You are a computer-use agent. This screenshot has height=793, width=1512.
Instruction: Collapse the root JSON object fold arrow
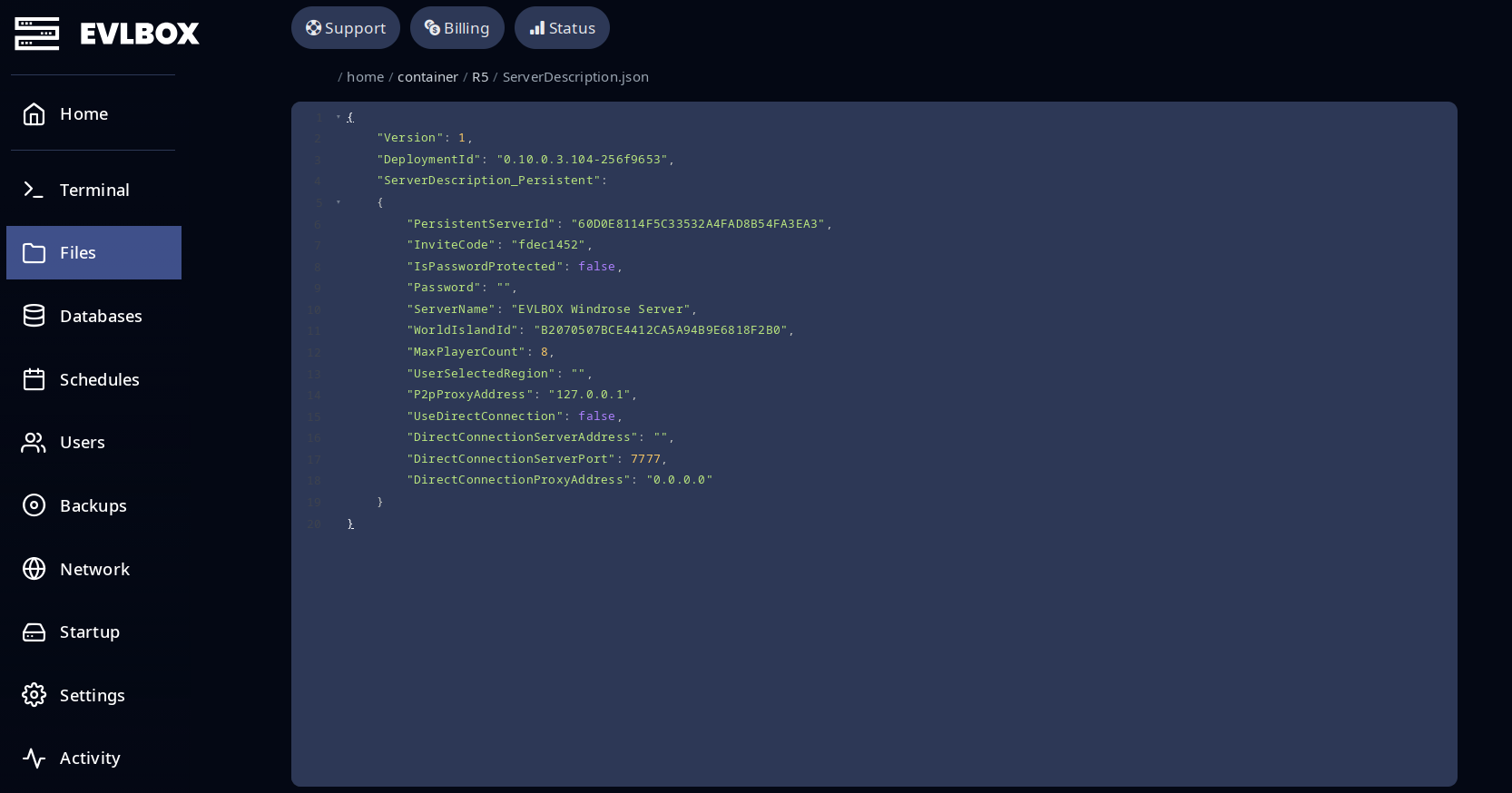339,117
